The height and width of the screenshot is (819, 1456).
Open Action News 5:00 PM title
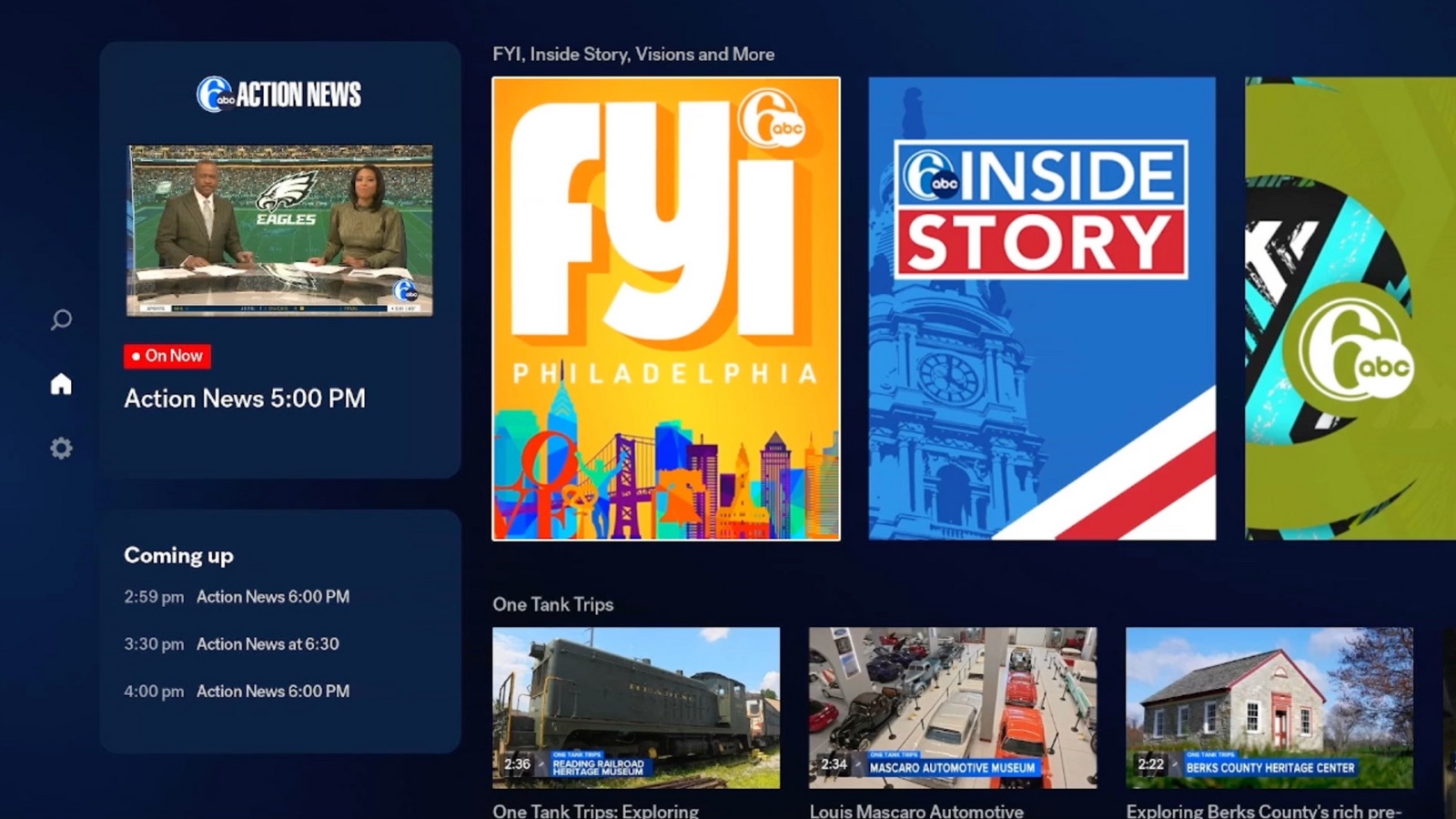245,399
